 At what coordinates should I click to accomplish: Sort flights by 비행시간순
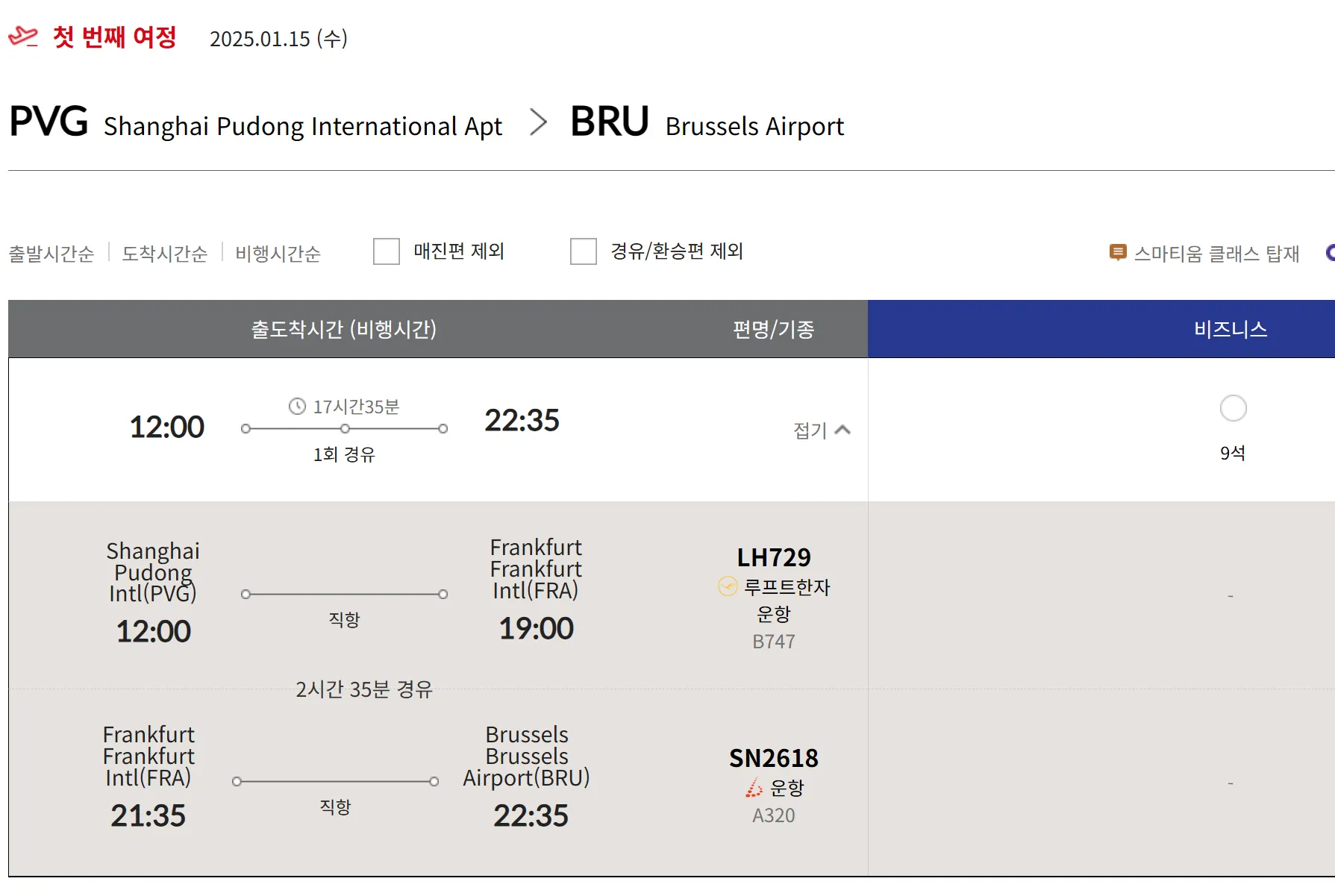point(278,254)
